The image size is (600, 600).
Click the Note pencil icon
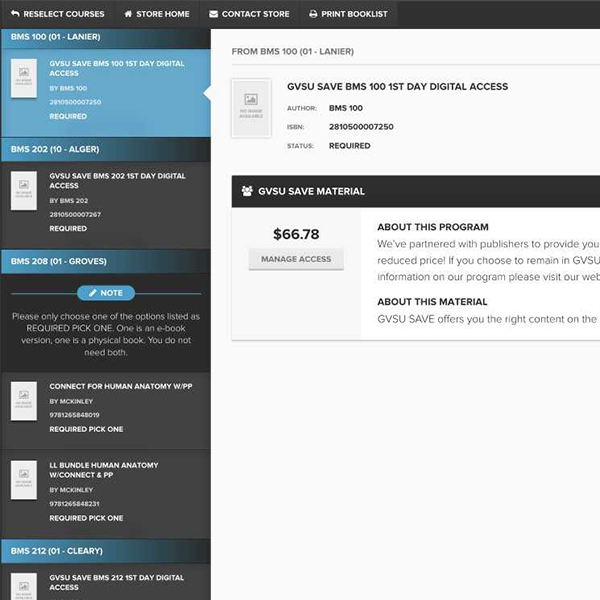93,293
